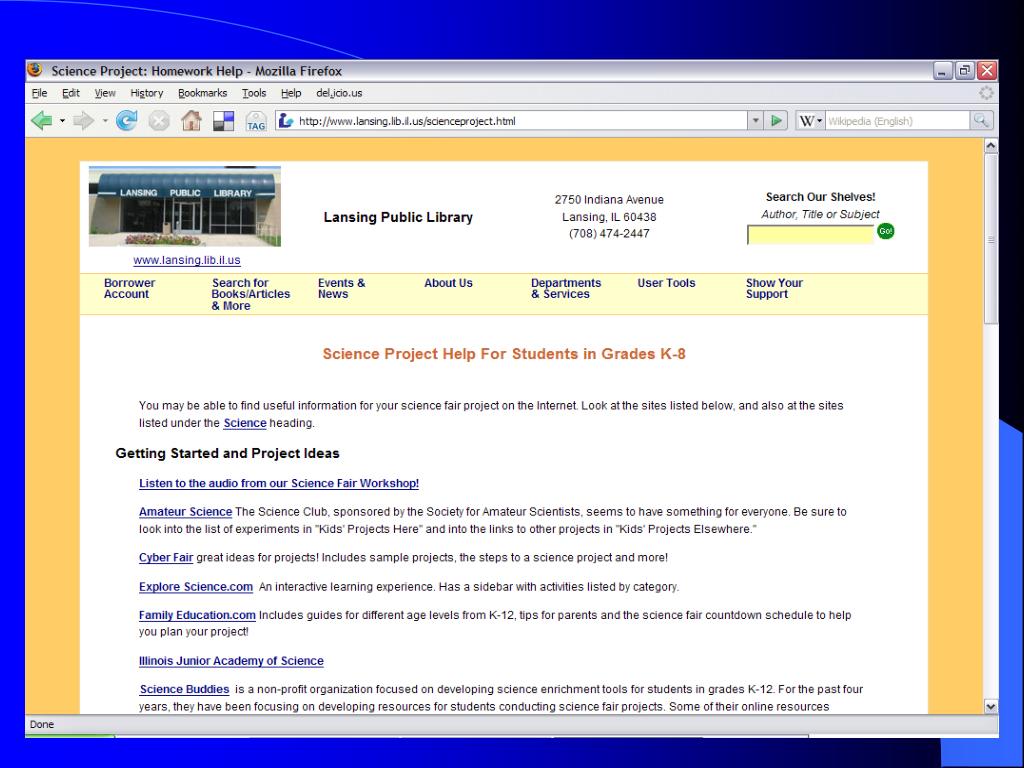Click the Getting Started and Project Ideas heading

point(227,453)
